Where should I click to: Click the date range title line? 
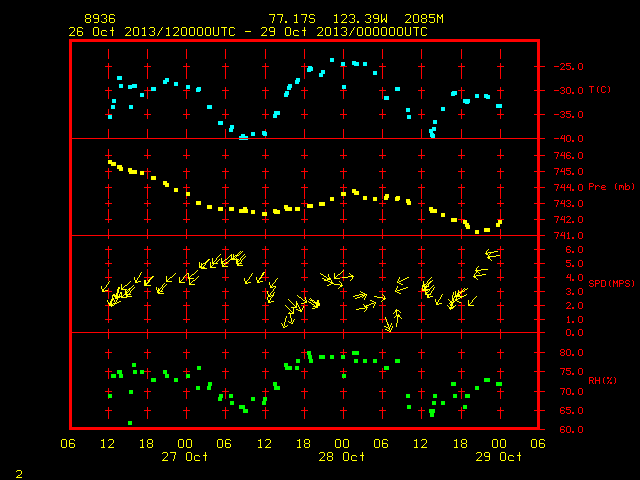click(x=248, y=32)
